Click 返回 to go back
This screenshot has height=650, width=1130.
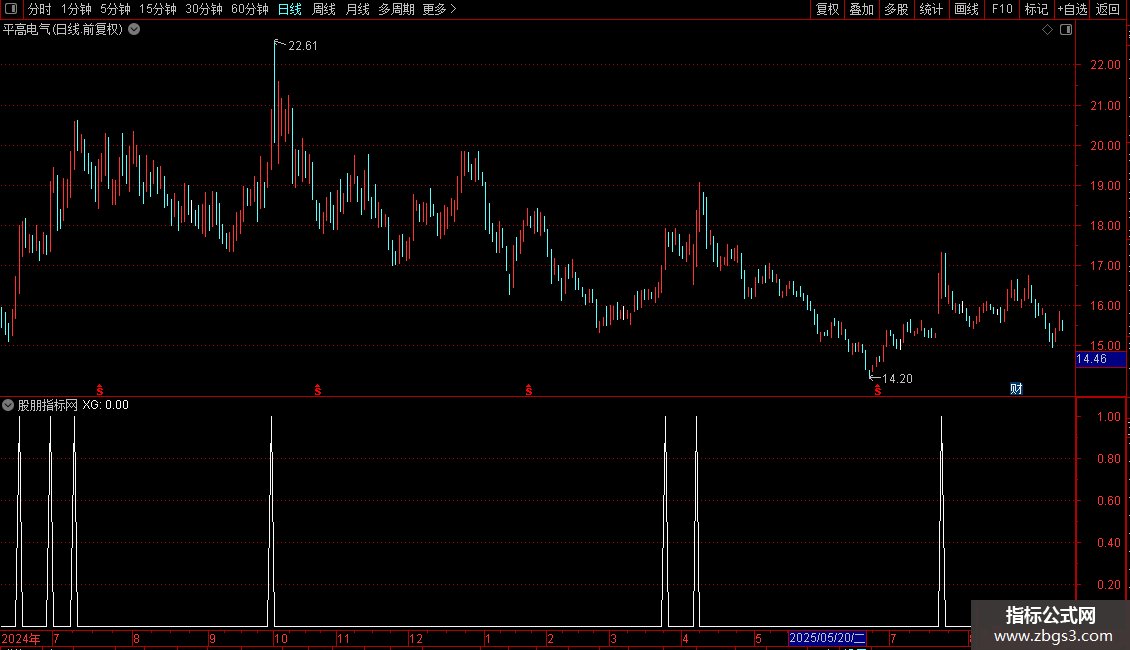click(1108, 9)
